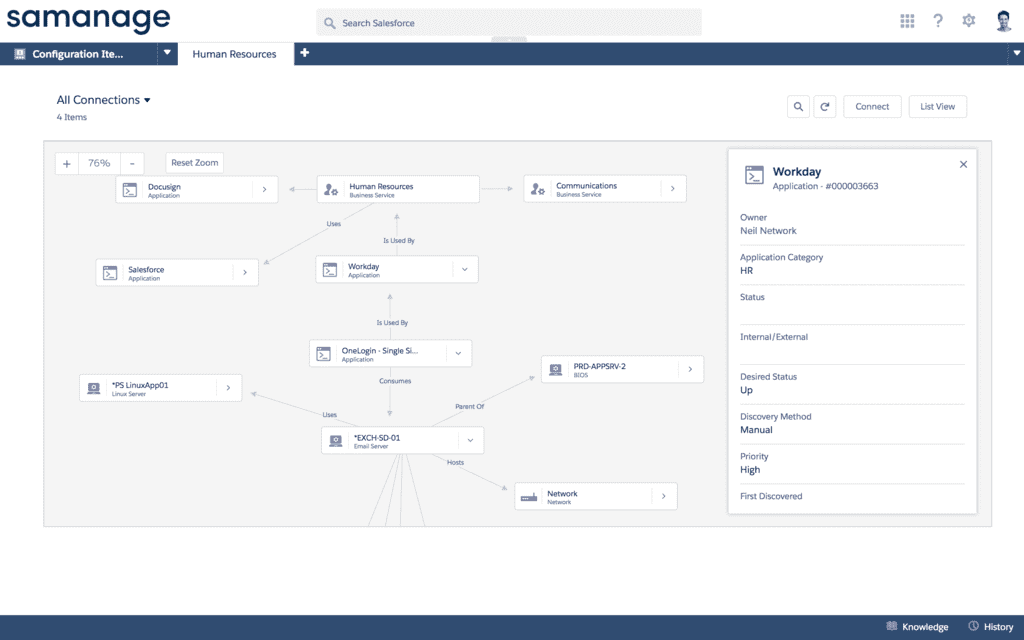This screenshot has height=640, width=1024.
Task: Select the Human Resources node label
Action: pyautogui.click(x=381, y=186)
